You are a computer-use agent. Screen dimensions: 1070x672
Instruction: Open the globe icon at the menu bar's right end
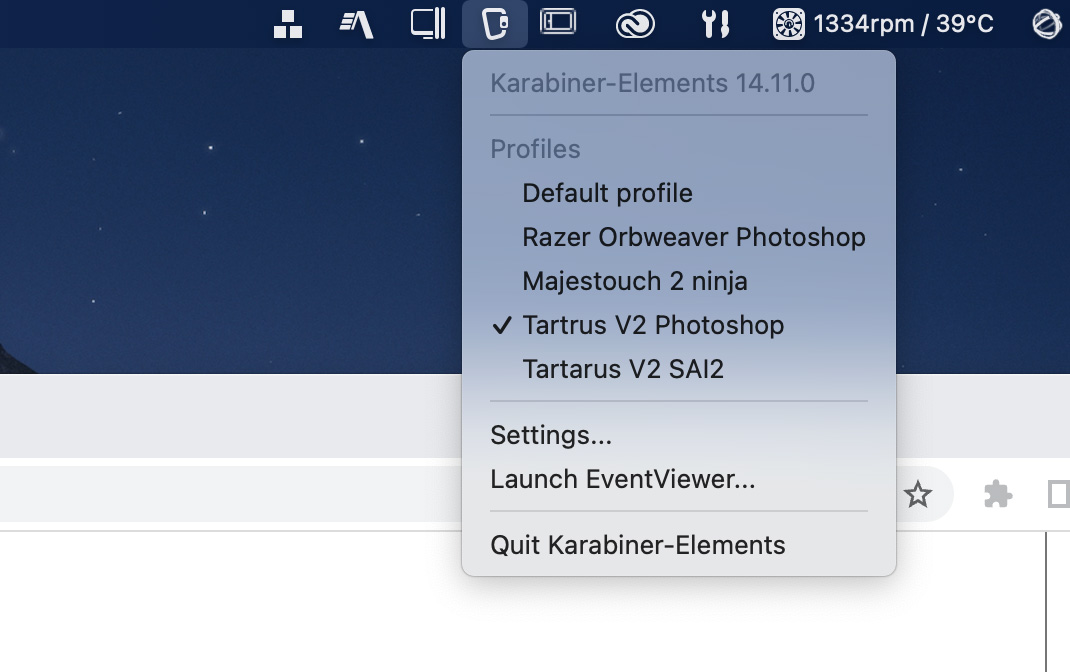[x=1047, y=25]
